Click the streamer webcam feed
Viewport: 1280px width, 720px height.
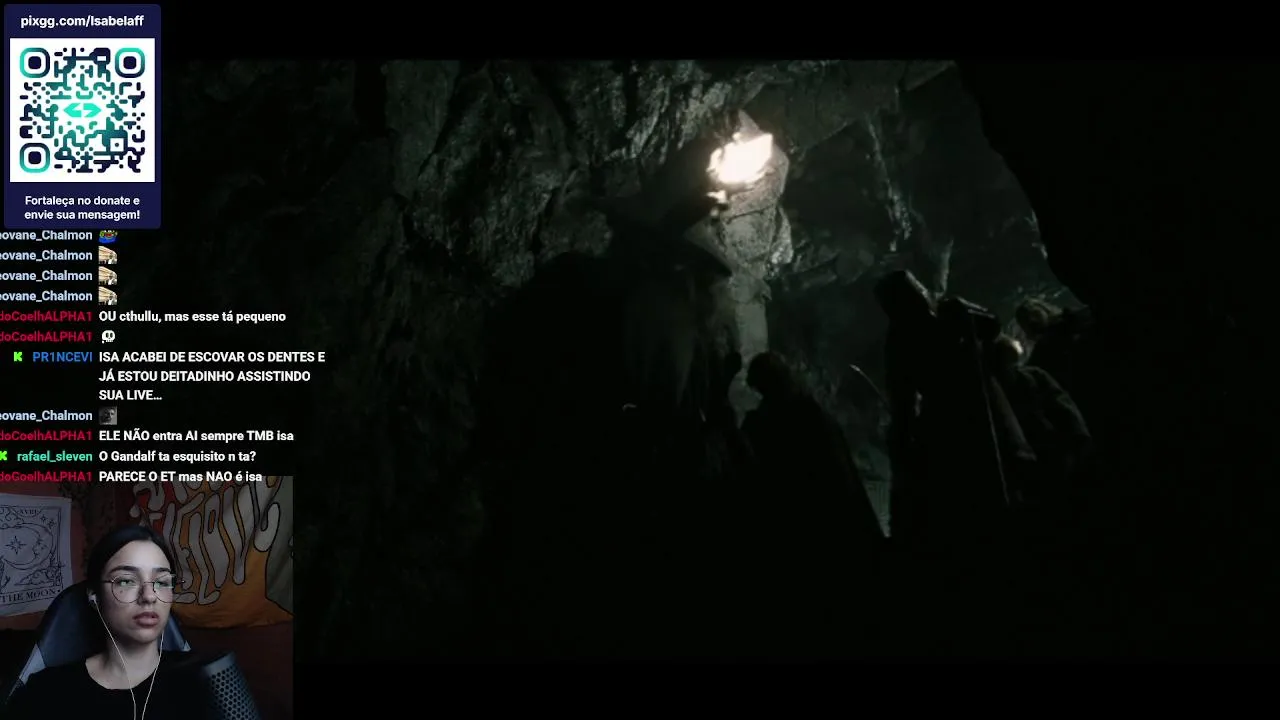coord(146,598)
